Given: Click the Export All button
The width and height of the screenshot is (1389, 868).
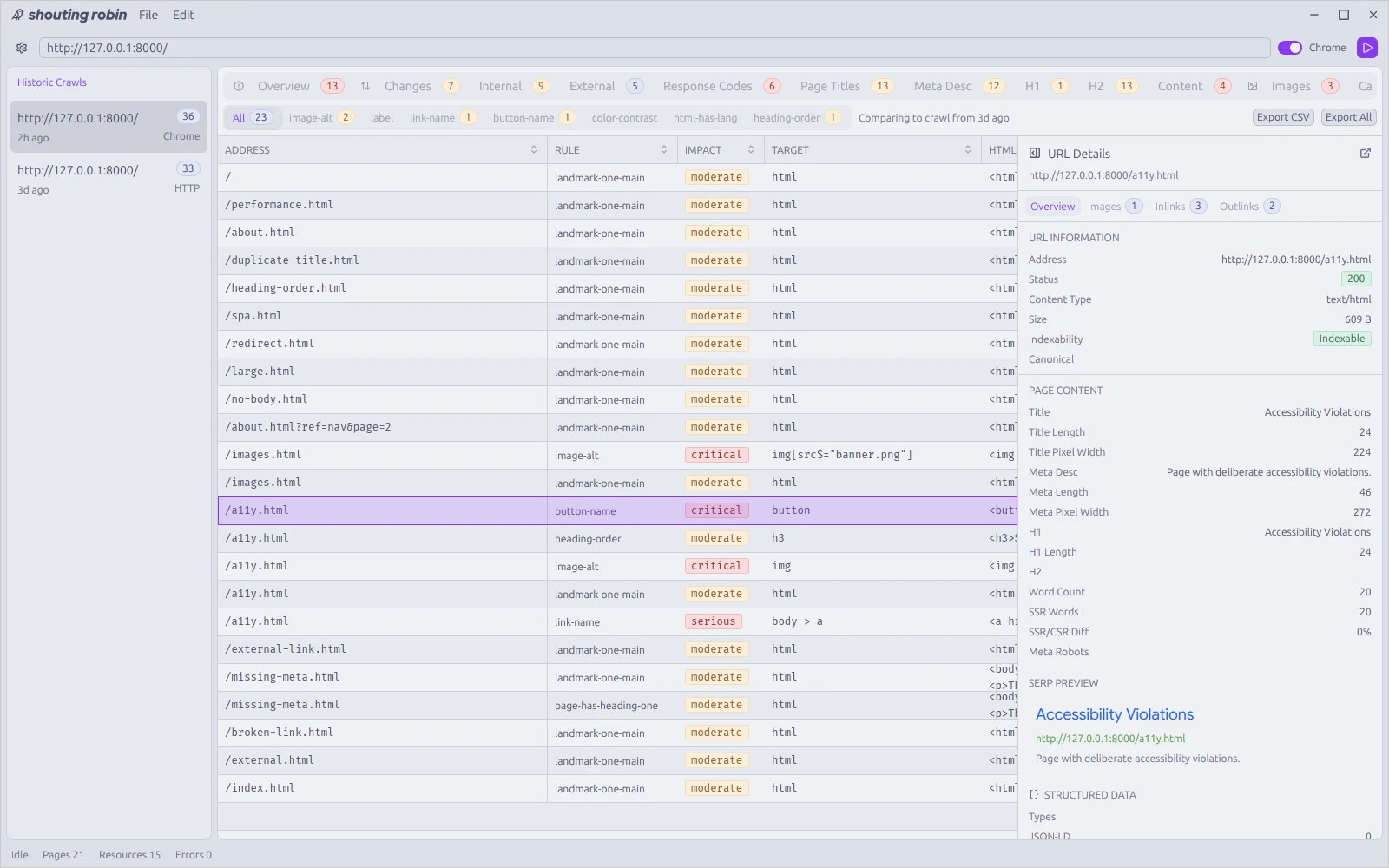Looking at the screenshot, I should pos(1348,117).
